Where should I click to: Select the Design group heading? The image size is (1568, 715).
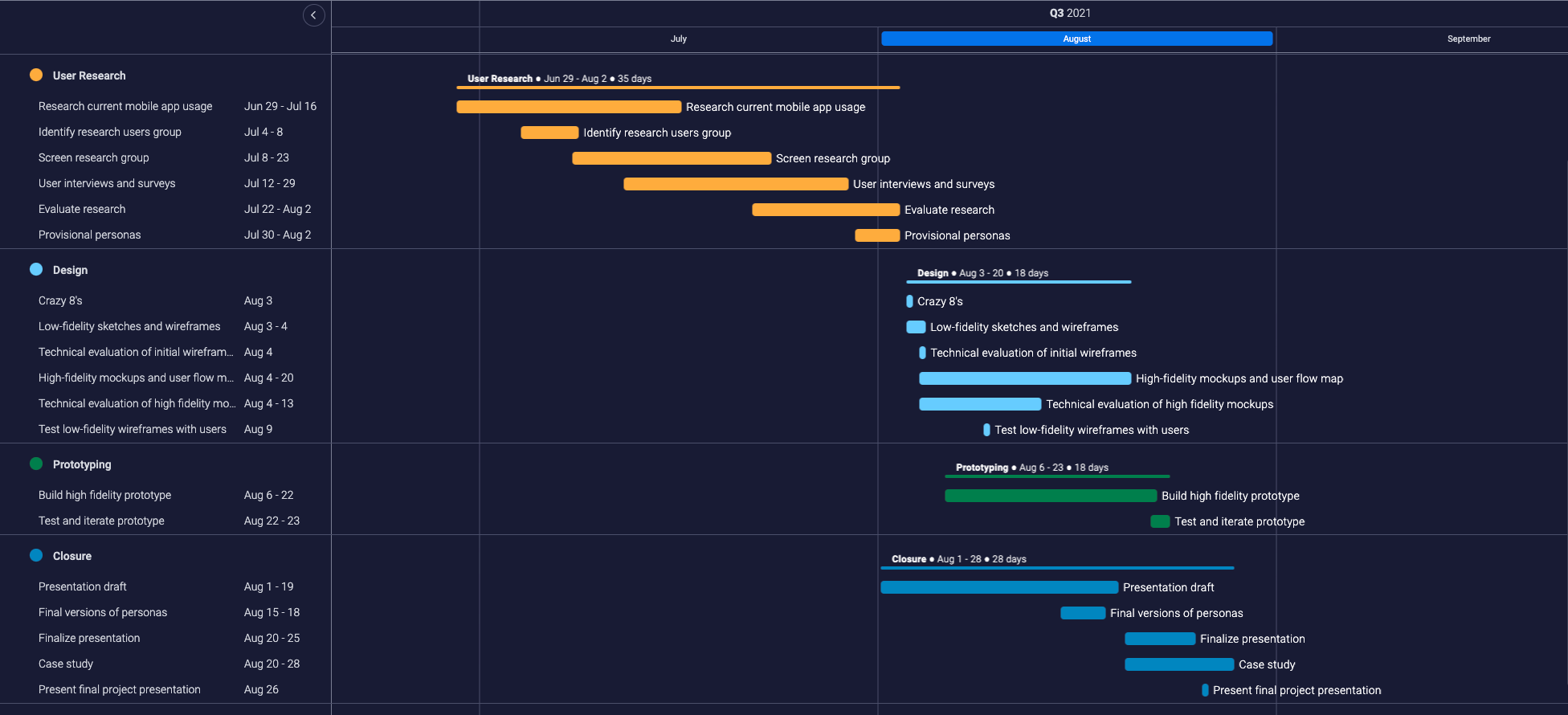(x=70, y=270)
